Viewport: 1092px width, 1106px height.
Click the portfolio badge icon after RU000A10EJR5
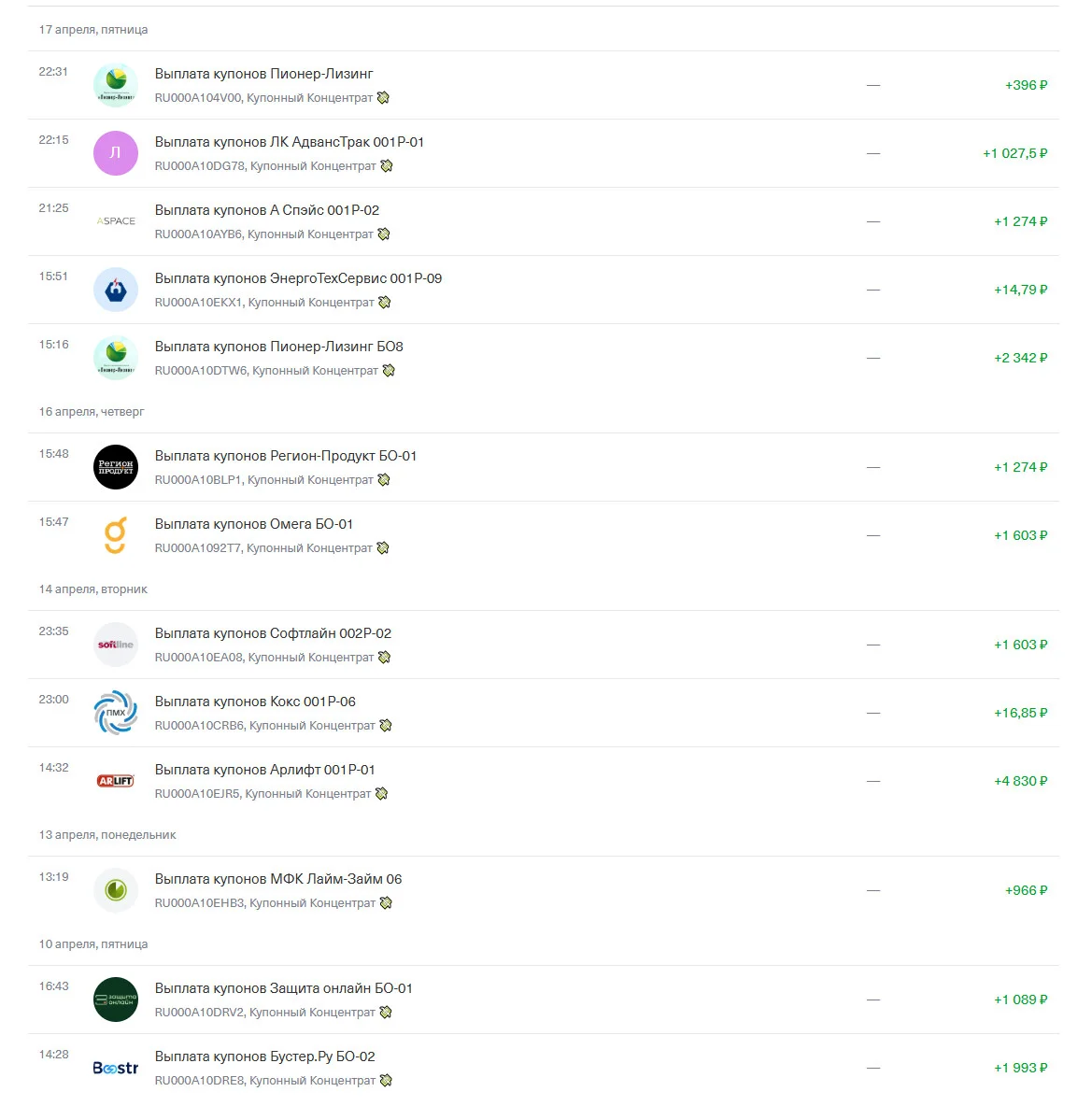point(382,794)
